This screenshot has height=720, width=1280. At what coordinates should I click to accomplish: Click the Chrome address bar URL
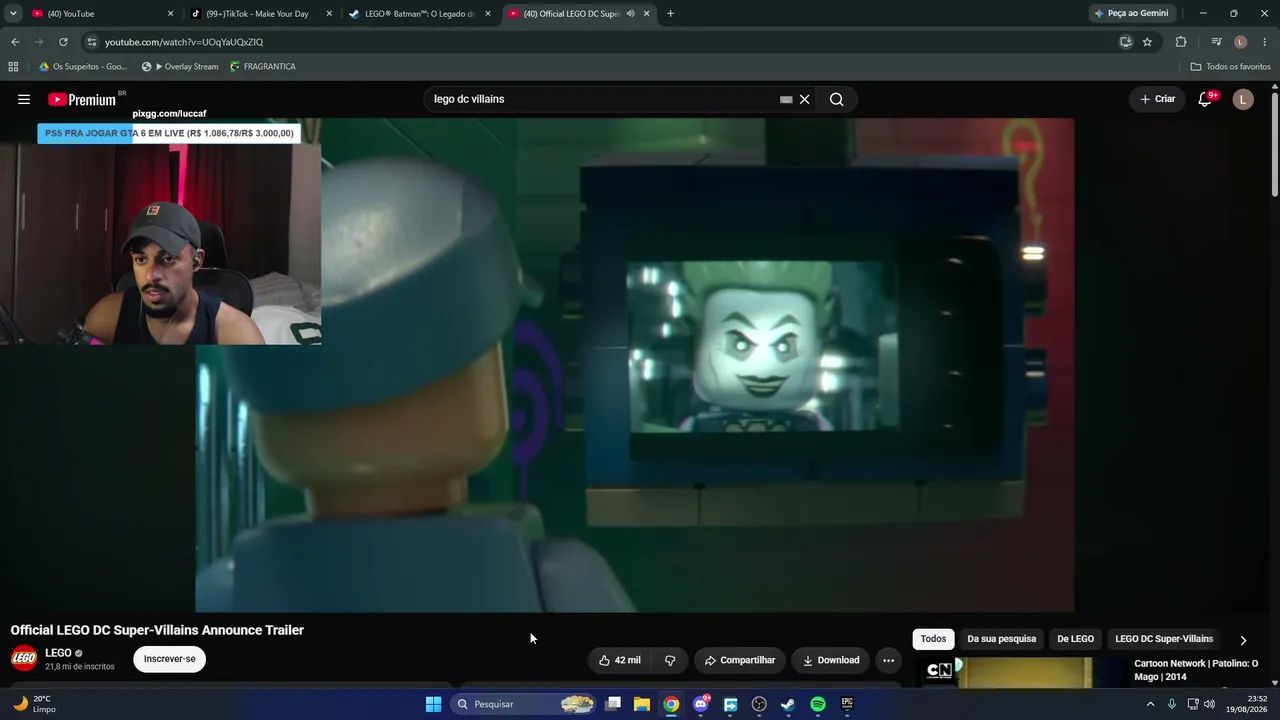(x=184, y=42)
